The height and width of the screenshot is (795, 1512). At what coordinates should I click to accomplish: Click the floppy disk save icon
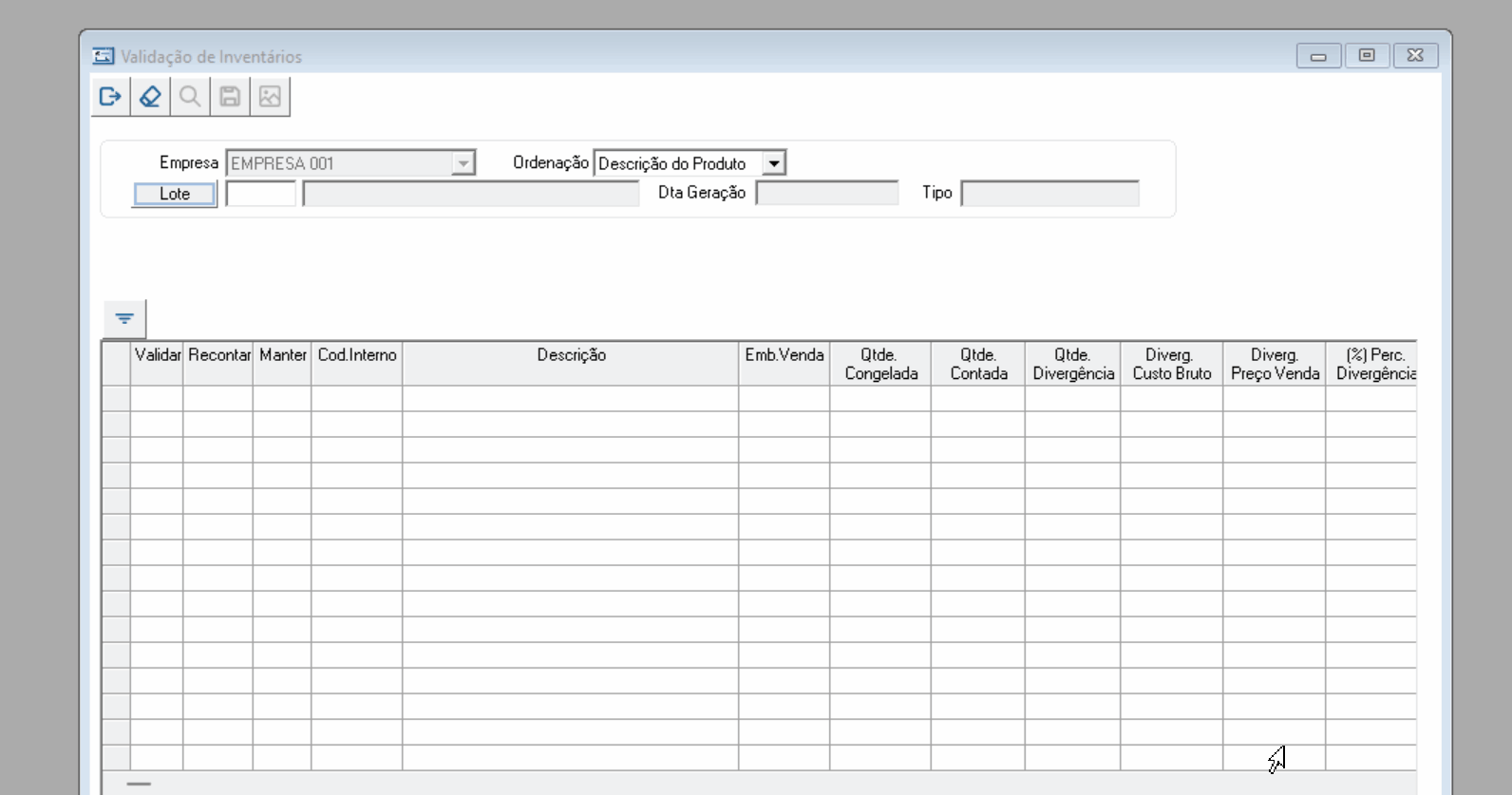point(230,96)
